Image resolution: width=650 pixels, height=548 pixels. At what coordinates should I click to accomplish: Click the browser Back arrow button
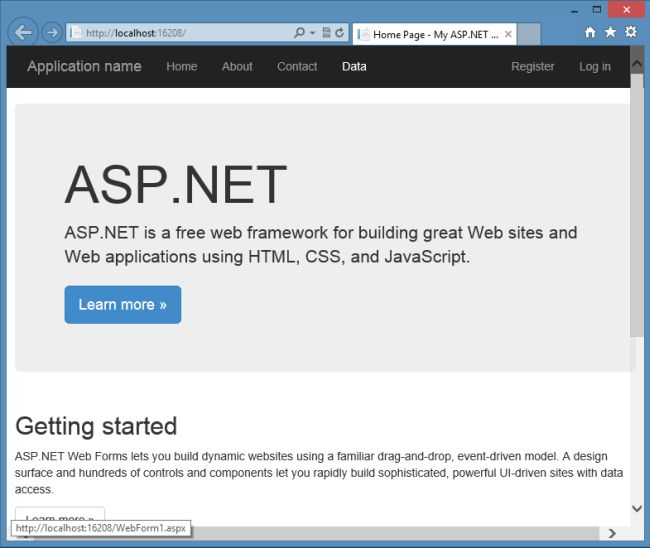23,32
